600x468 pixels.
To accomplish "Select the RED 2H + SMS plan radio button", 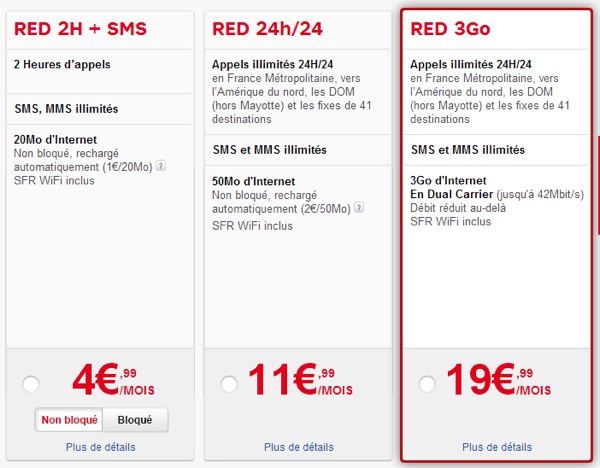I will [31, 384].
